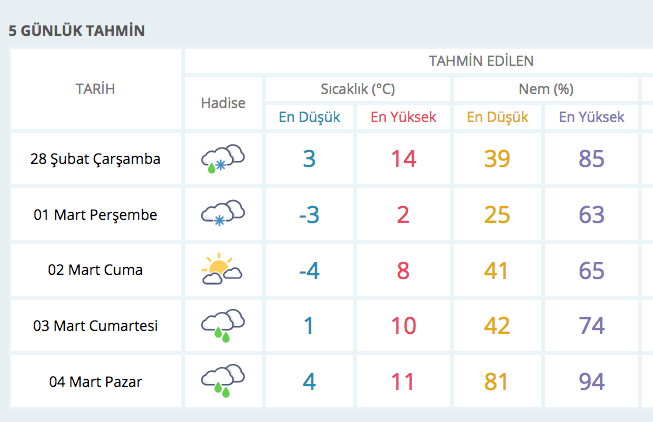The image size is (653, 422).
Task: Click the 5 GÜNLÜK TAHMİN heading
Action: click(x=77, y=31)
